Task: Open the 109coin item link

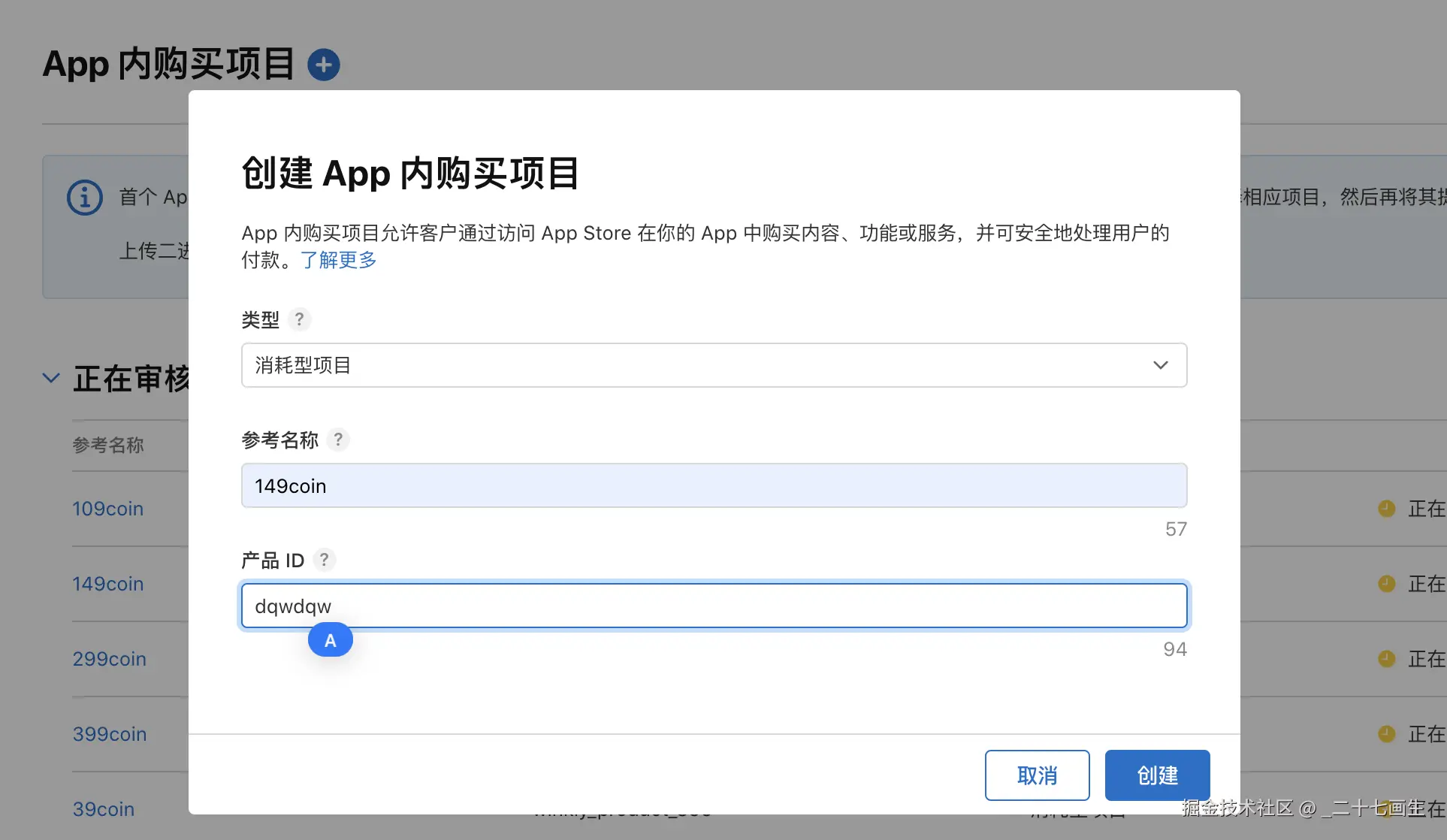Action: (x=107, y=509)
